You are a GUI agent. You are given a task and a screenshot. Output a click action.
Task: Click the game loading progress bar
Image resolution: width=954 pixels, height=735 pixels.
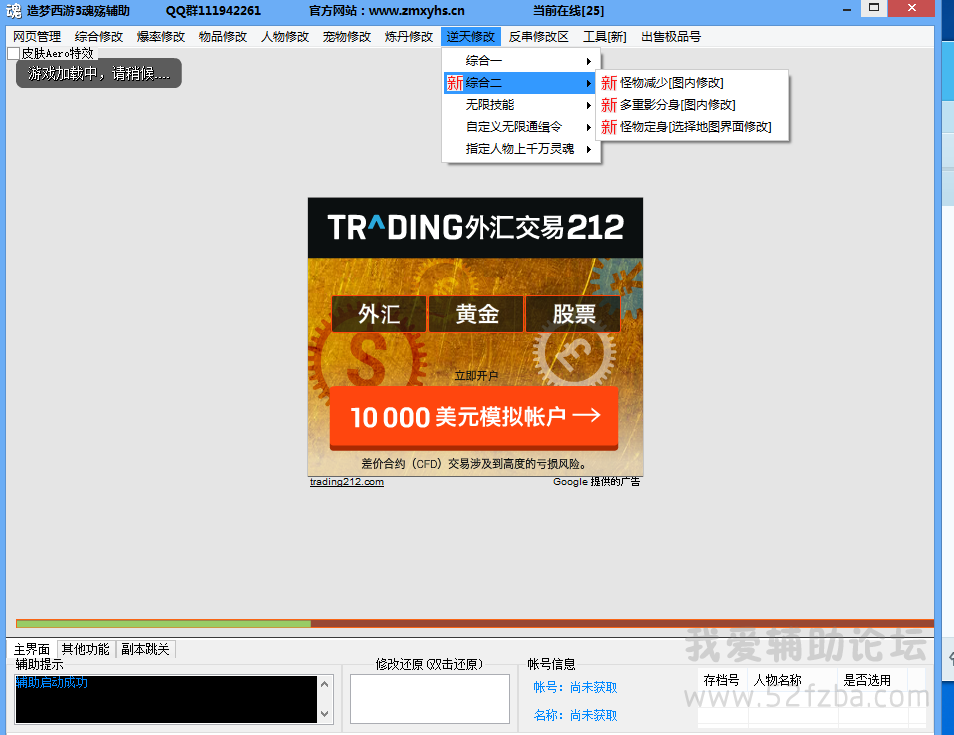point(475,624)
